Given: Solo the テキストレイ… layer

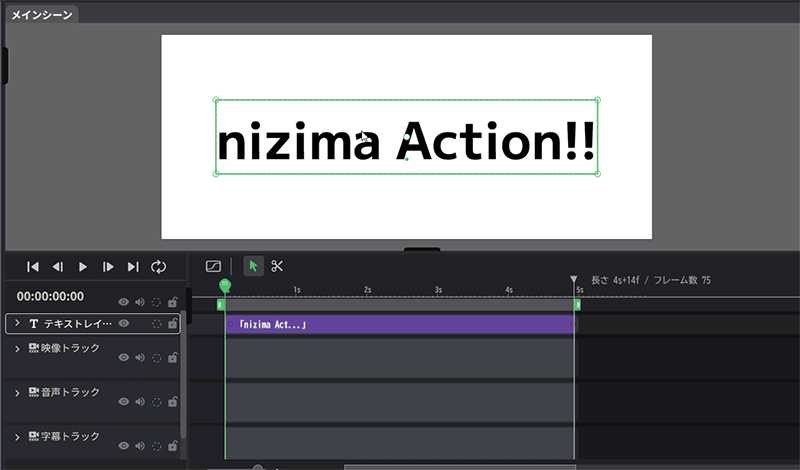Looking at the screenshot, I should pos(156,324).
